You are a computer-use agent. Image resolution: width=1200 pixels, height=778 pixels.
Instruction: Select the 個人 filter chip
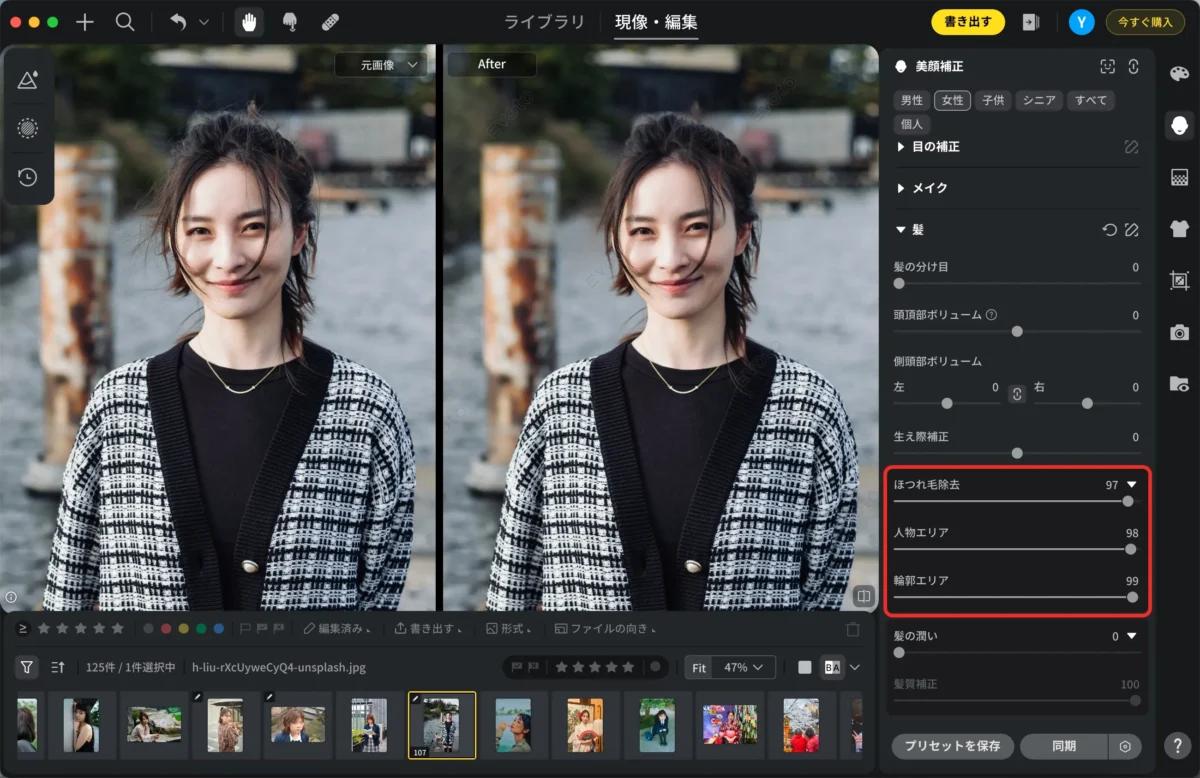912,124
